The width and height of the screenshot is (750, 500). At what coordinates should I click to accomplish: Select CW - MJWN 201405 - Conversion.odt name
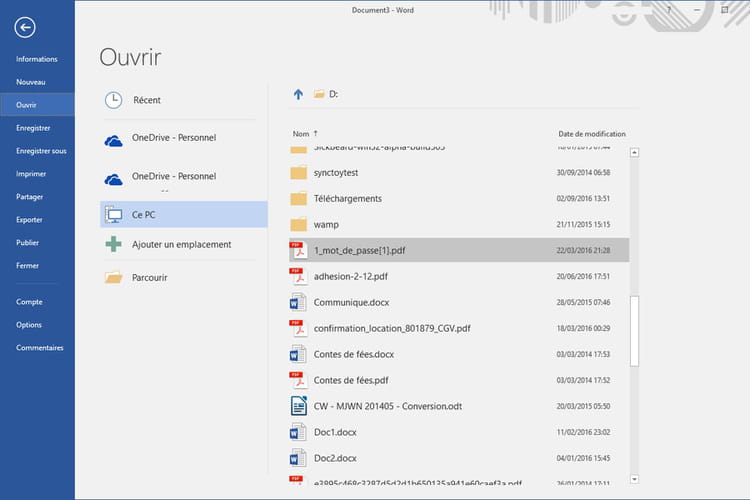pos(388,406)
